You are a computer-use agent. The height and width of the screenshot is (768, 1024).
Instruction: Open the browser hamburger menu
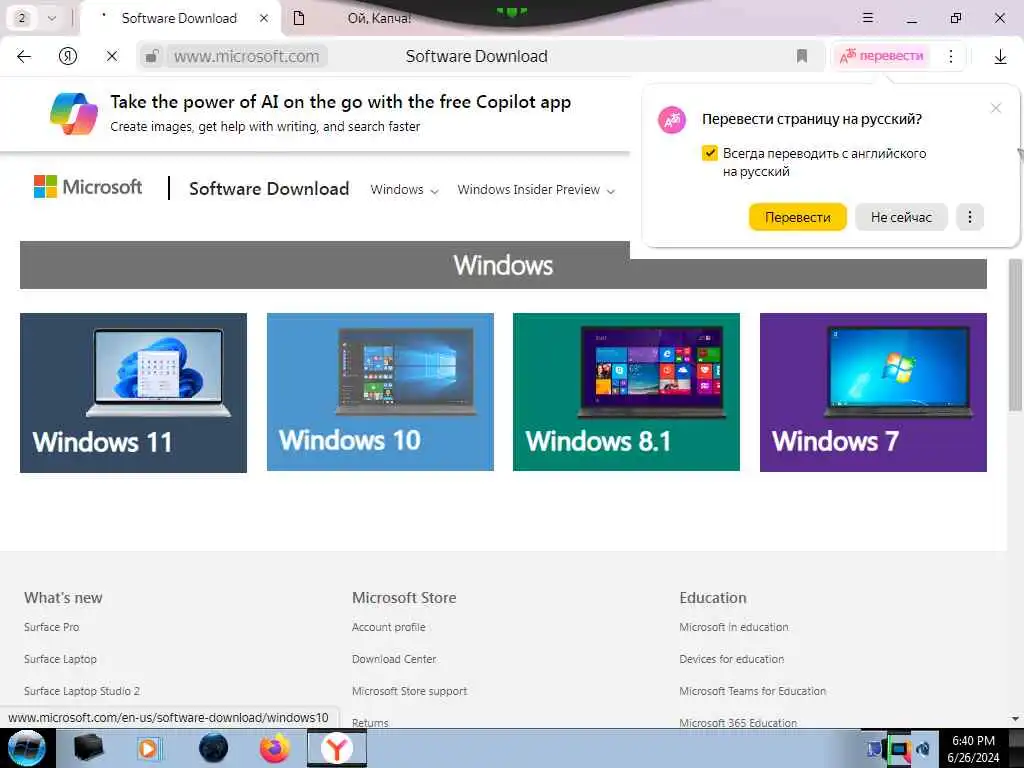(867, 18)
